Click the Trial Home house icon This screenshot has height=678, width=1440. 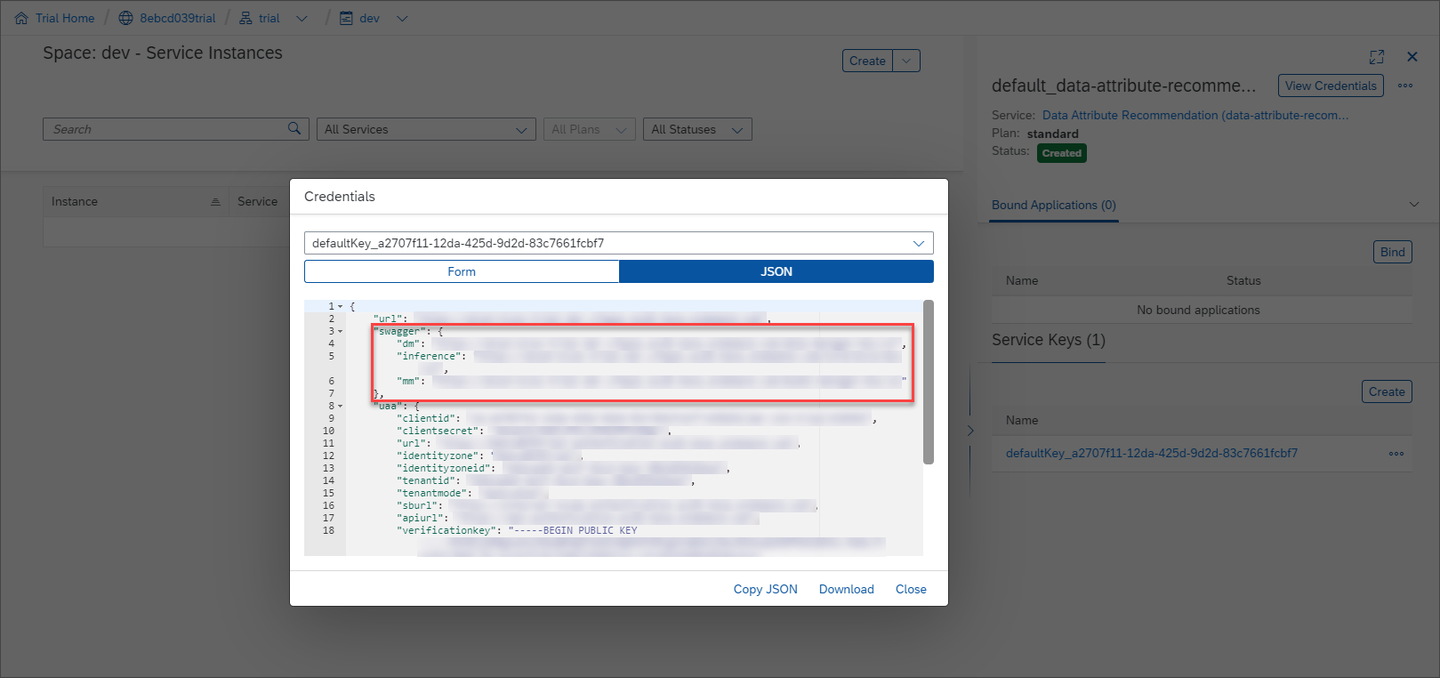pyautogui.click(x=21, y=18)
